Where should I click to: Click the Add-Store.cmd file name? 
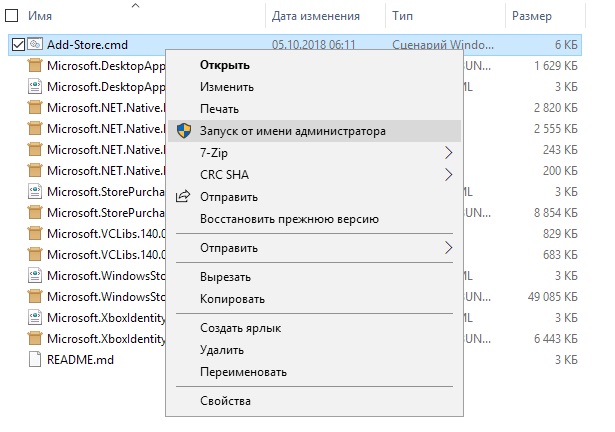[x=87, y=44]
